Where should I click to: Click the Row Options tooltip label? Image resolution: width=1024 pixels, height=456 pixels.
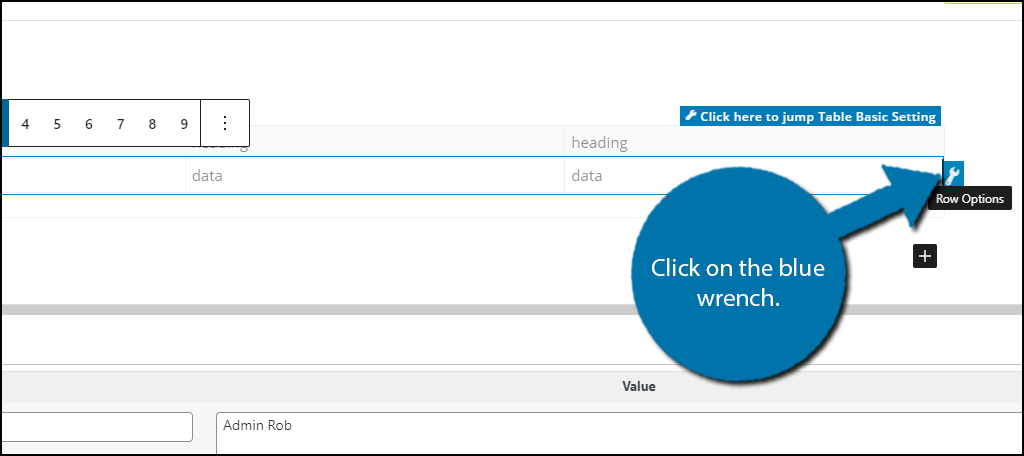pos(970,199)
